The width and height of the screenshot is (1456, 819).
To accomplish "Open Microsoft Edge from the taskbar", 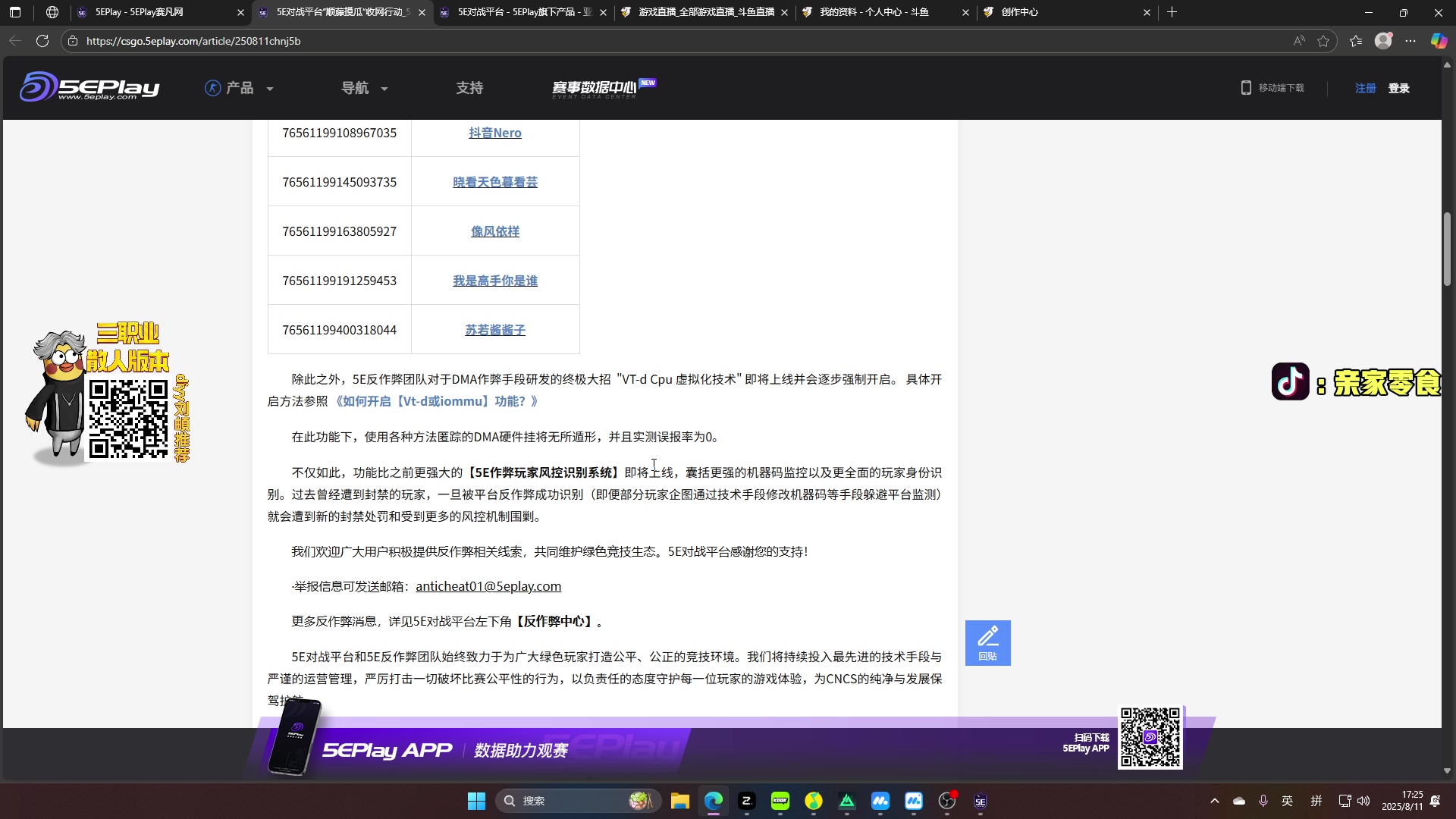I will click(x=714, y=801).
